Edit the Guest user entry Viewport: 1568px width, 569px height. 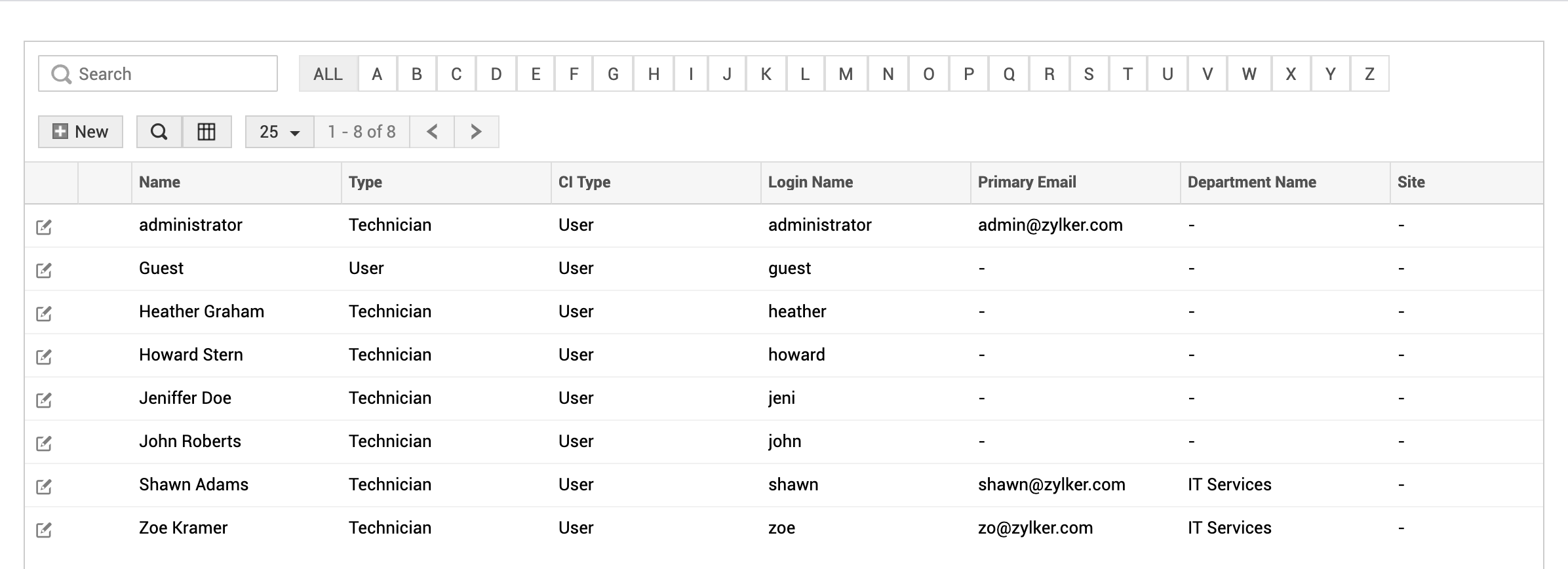tap(44, 270)
